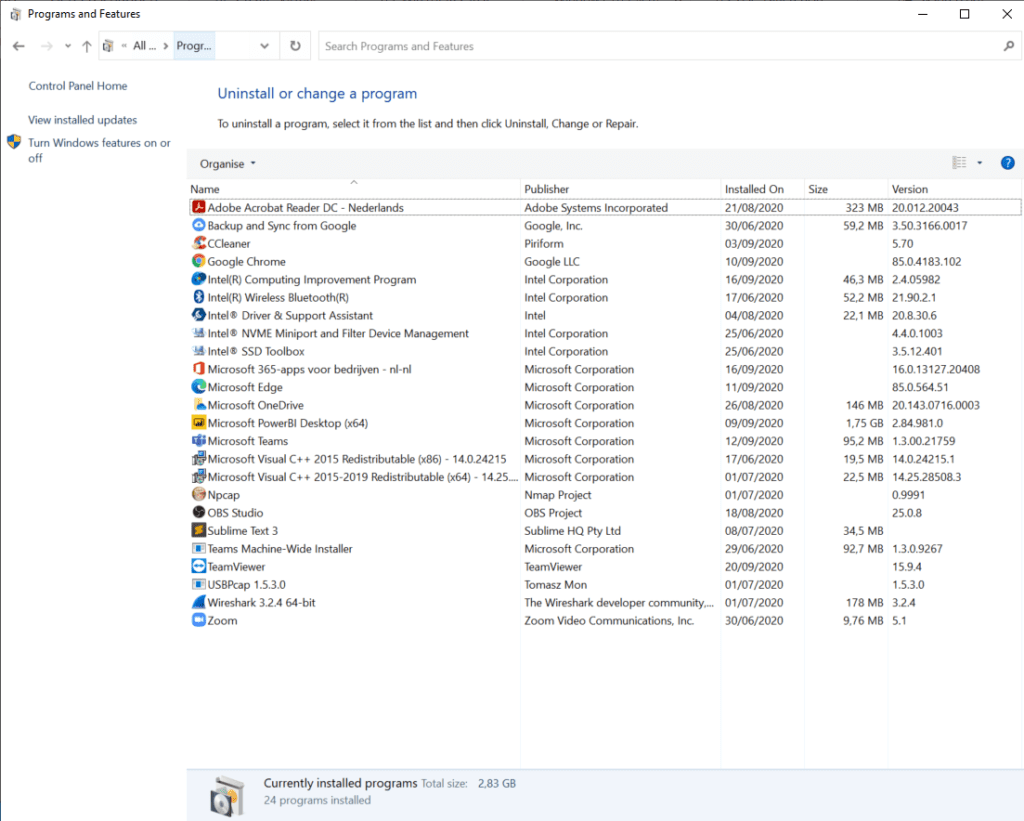
Task: Click the Microsoft Teams icon
Action: click(x=199, y=441)
